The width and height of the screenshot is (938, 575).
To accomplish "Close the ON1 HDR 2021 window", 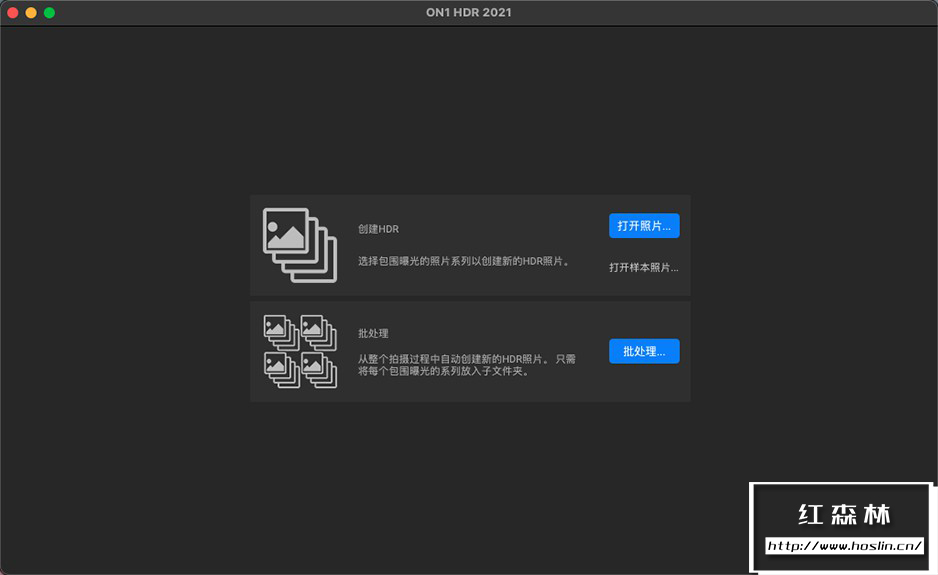I will pyautogui.click(x=13, y=13).
